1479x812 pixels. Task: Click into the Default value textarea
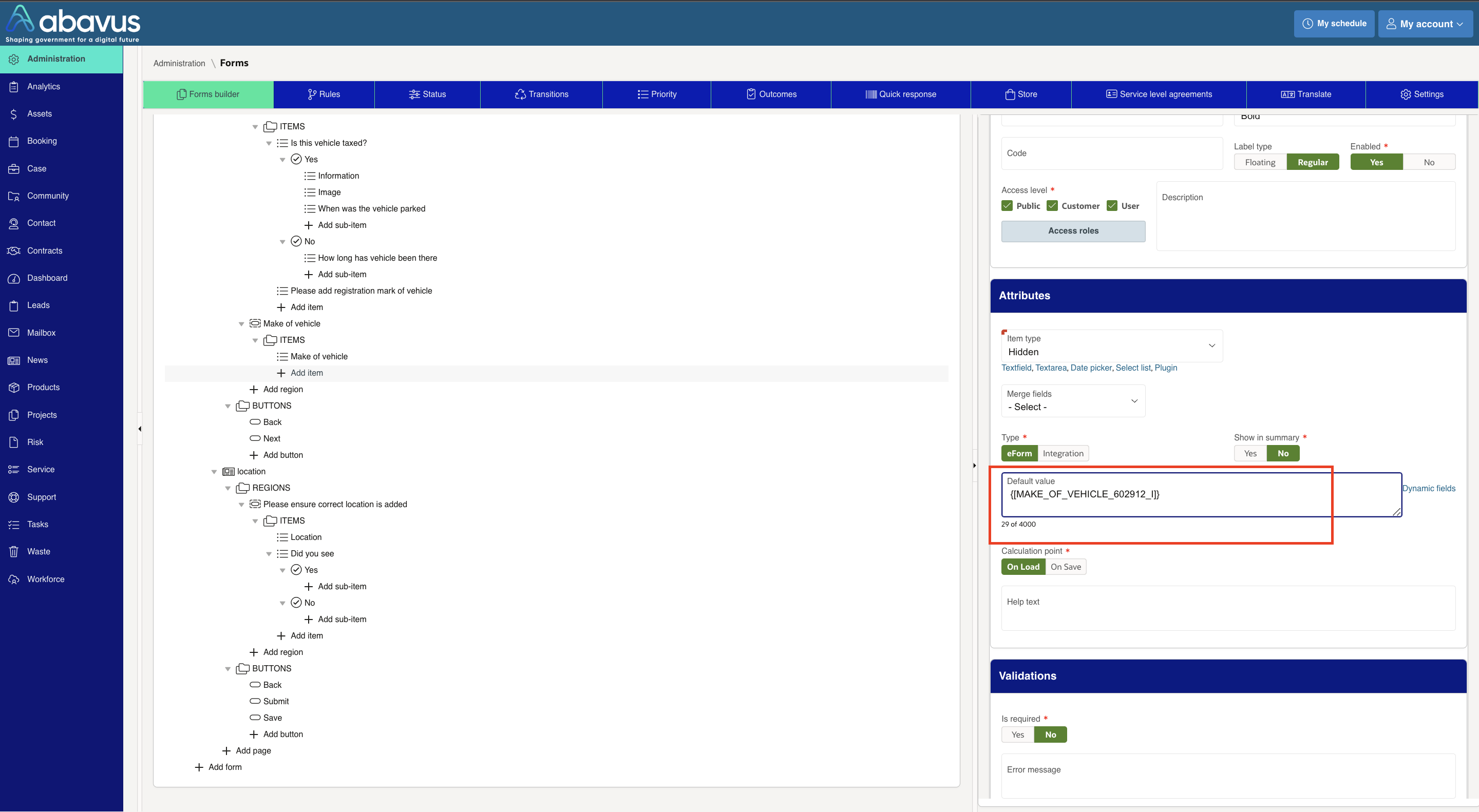pos(1202,495)
